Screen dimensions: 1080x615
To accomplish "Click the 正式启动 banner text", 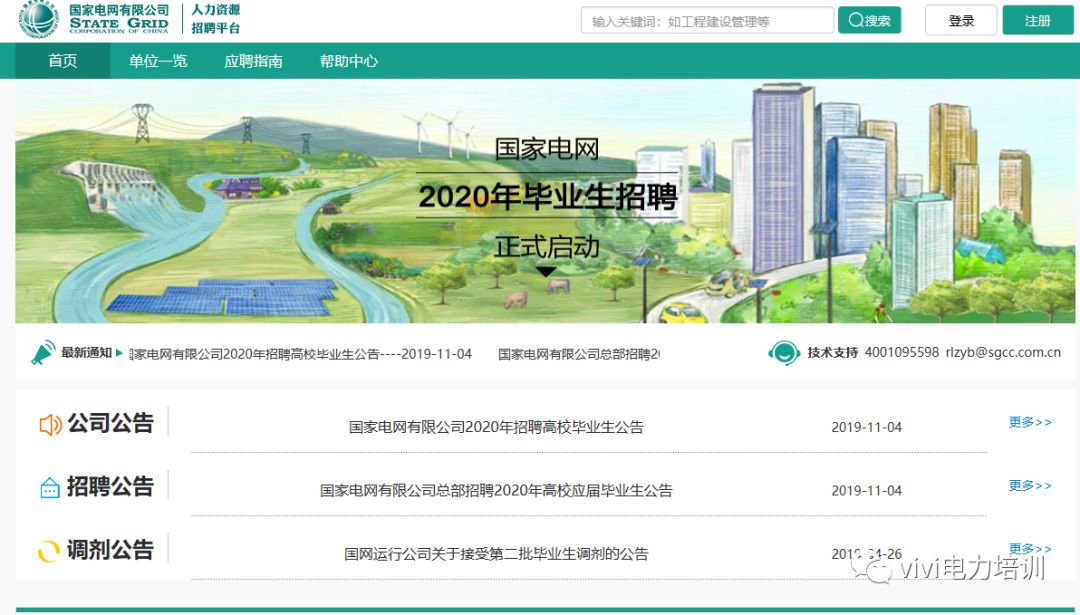I will 547,247.
